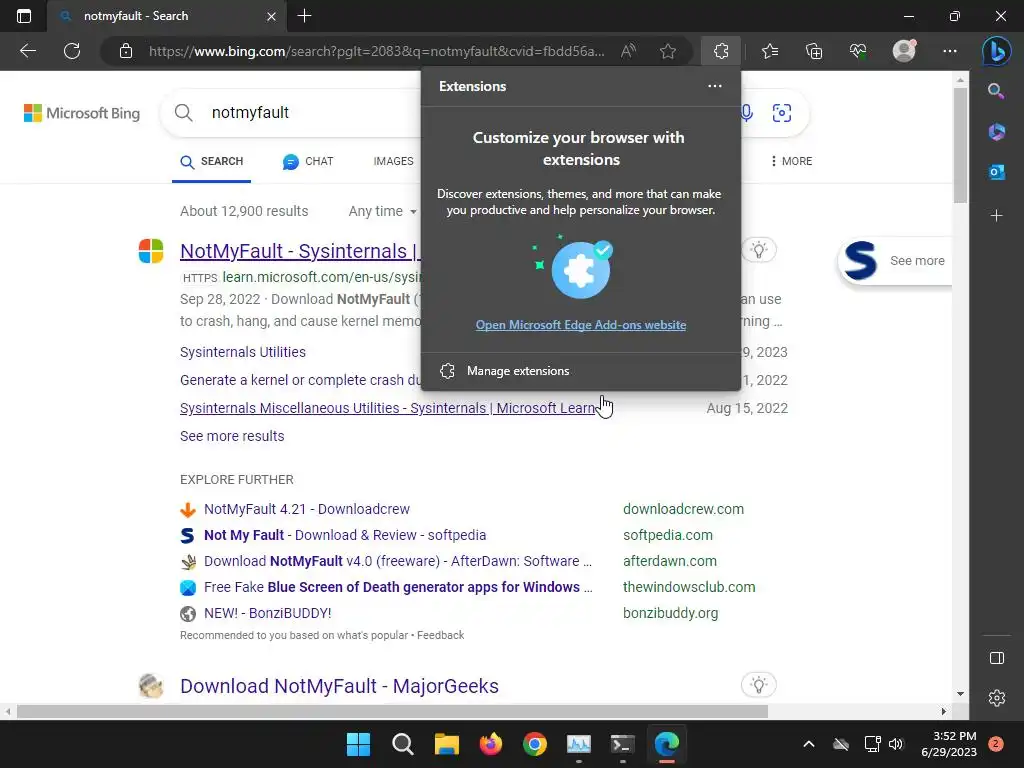Open Microsoft Edge Add-ons website link
This screenshot has height=768, width=1024.
581,325
